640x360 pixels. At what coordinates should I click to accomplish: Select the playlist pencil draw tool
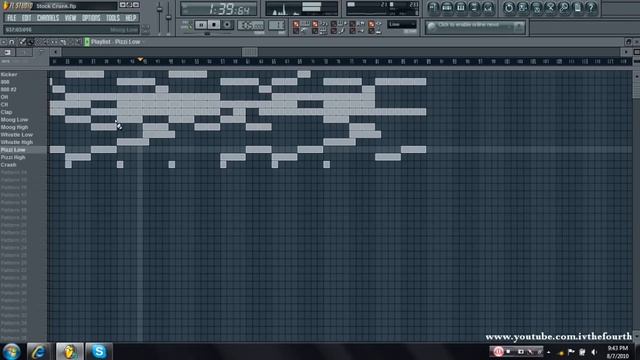[x=22, y=42]
